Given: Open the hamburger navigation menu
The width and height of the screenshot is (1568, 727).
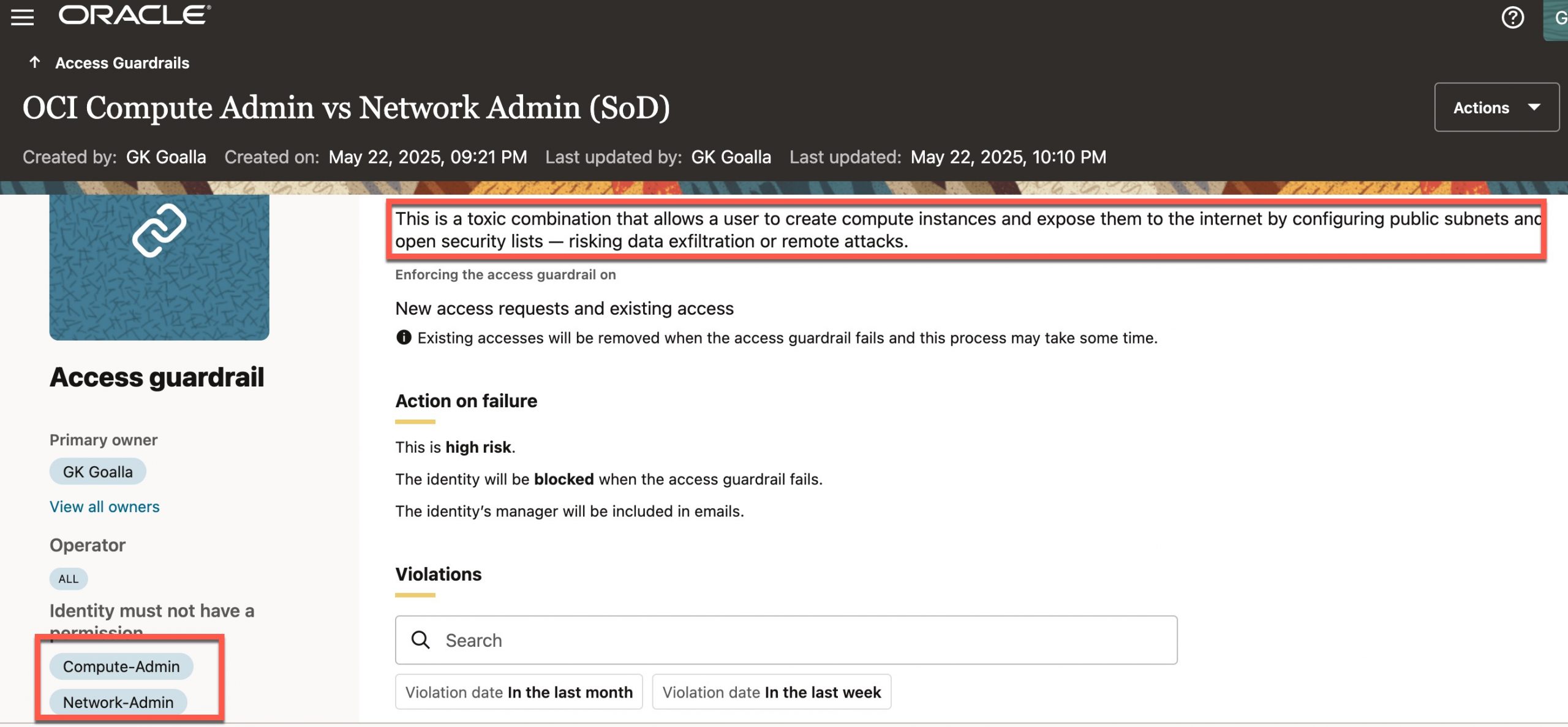Looking at the screenshot, I should point(23,17).
